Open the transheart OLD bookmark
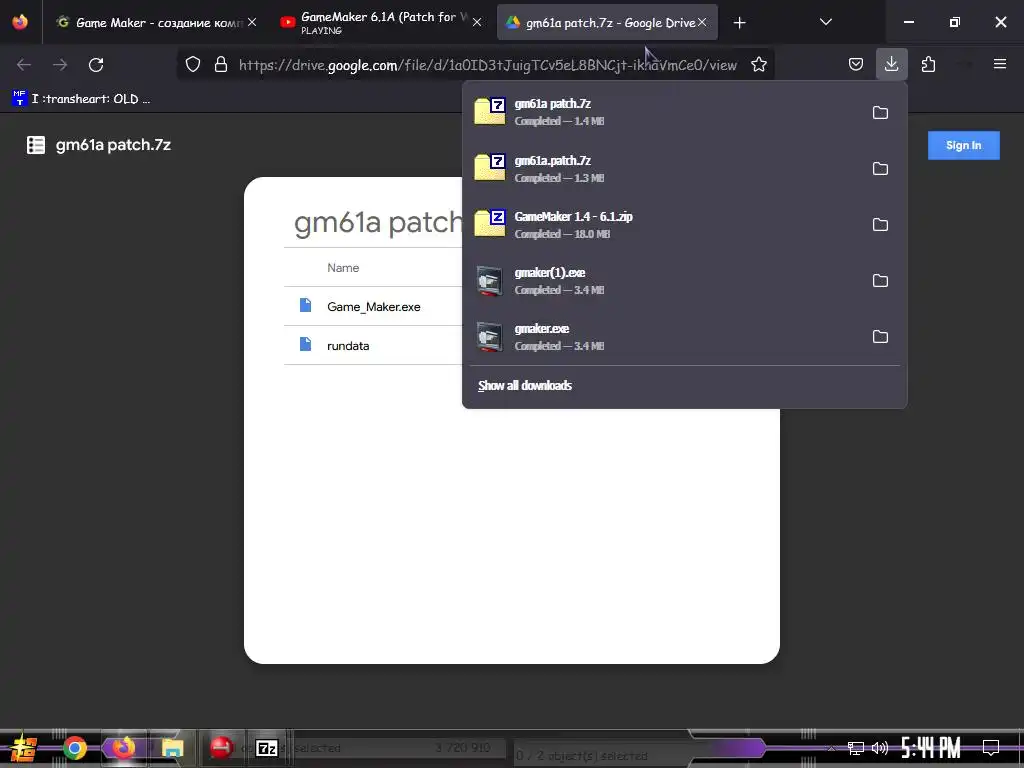This screenshot has width=1024, height=768. coord(82,99)
